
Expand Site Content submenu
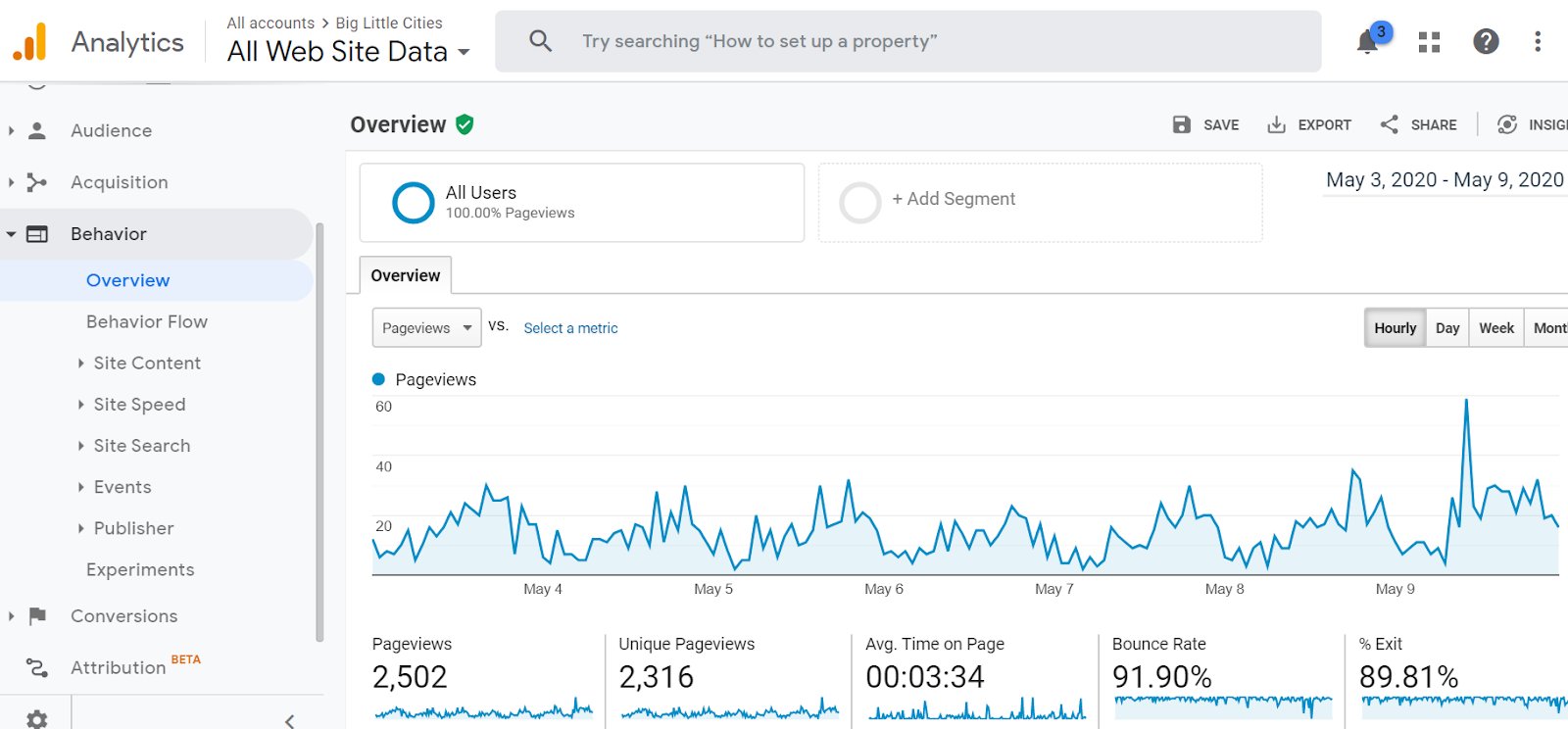point(80,364)
